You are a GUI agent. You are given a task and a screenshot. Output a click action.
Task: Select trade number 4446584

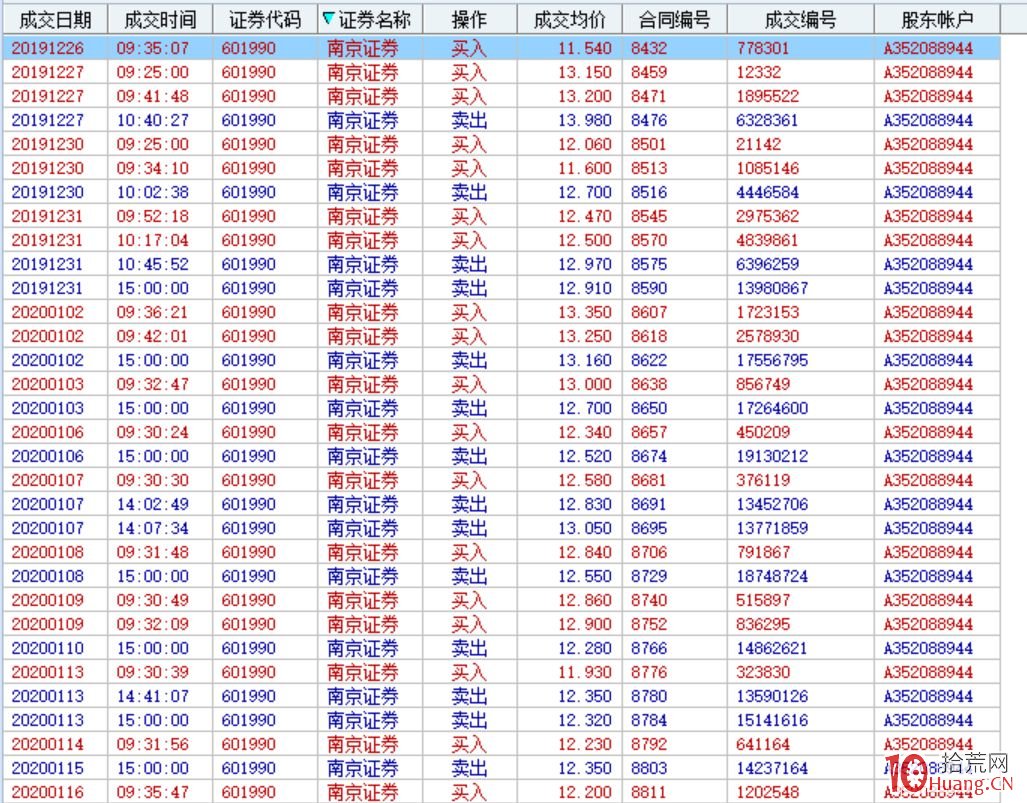click(x=767, y=193)
